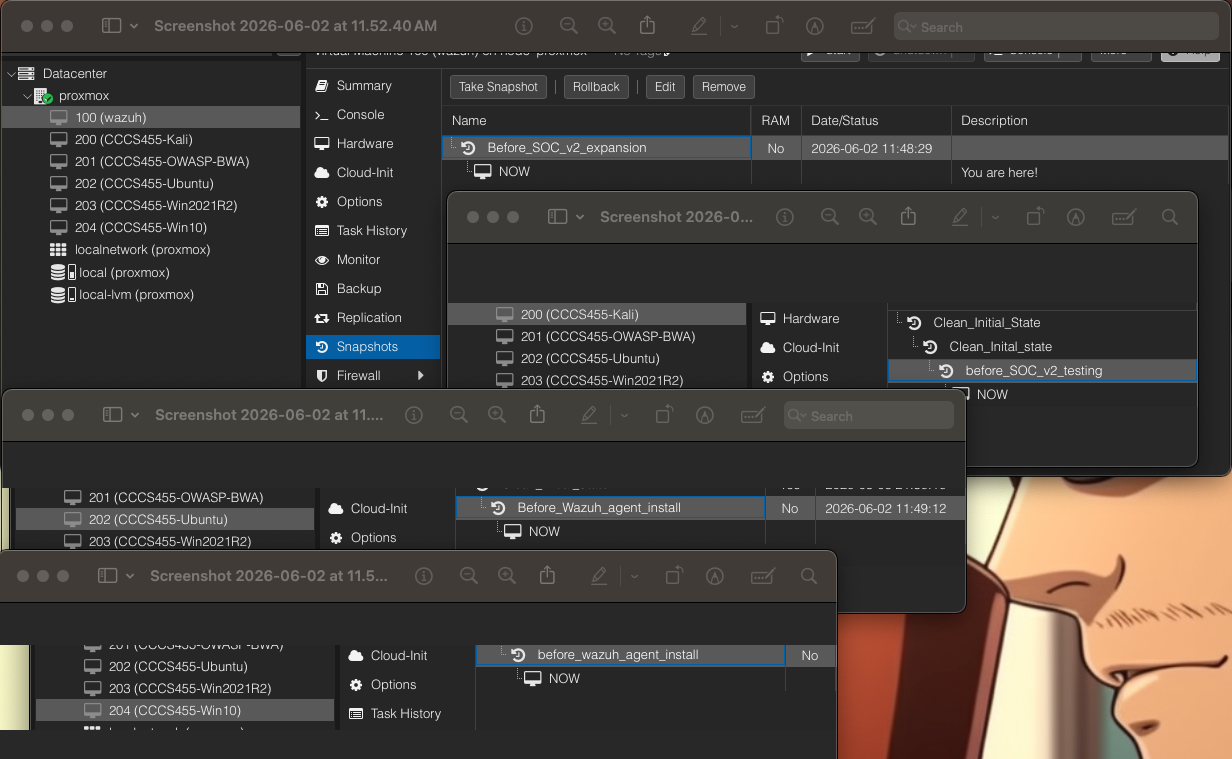This screenshot has height=759, width=1232.
Task: Zoom out in the Kali snapshot Preview window
Action: coord(829,217)
